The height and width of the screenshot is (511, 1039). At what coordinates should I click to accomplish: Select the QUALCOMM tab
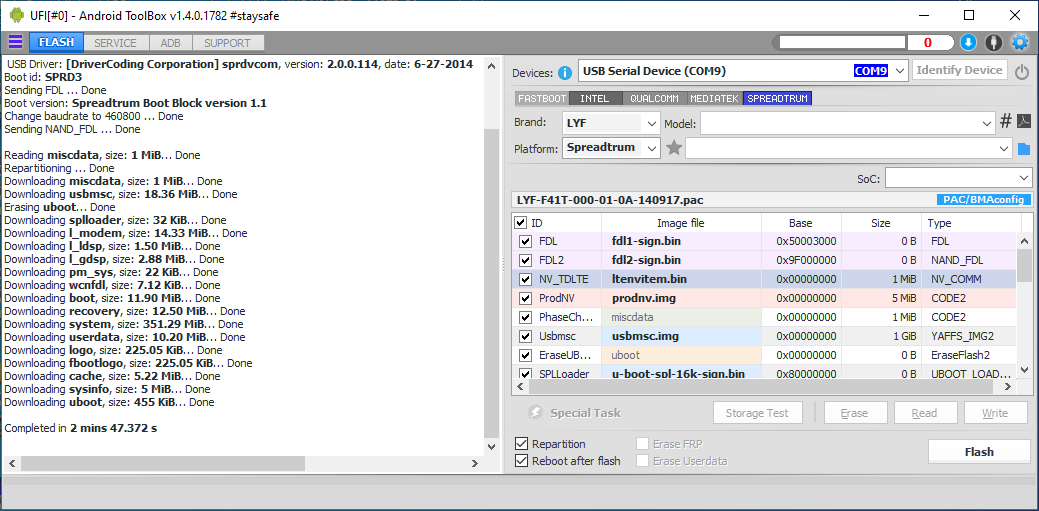[654, 99]
